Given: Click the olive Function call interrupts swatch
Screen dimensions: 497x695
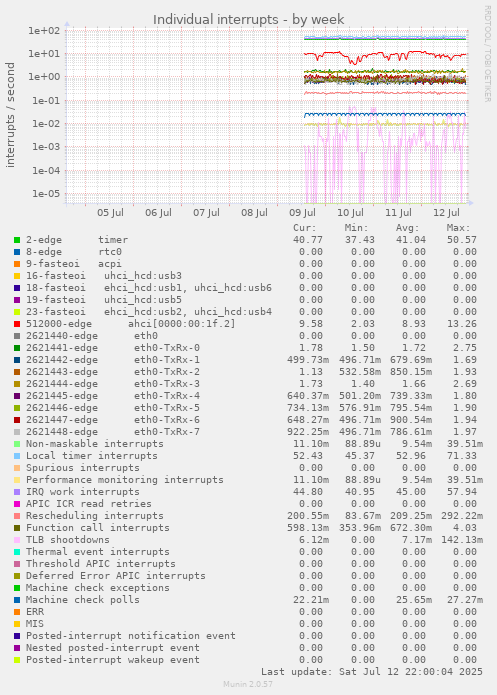Looking at the screenshot, I should click(x=17, y=528).
